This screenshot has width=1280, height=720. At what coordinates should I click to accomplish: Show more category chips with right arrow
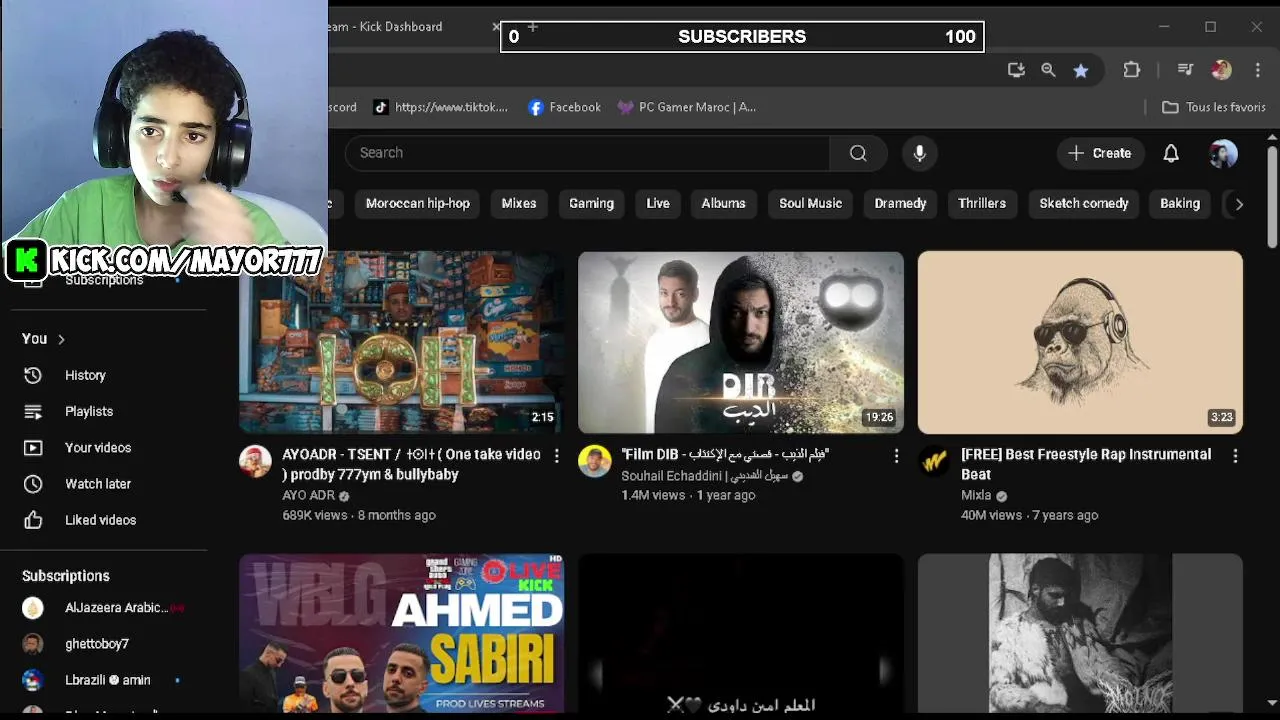coord(1238,203)
